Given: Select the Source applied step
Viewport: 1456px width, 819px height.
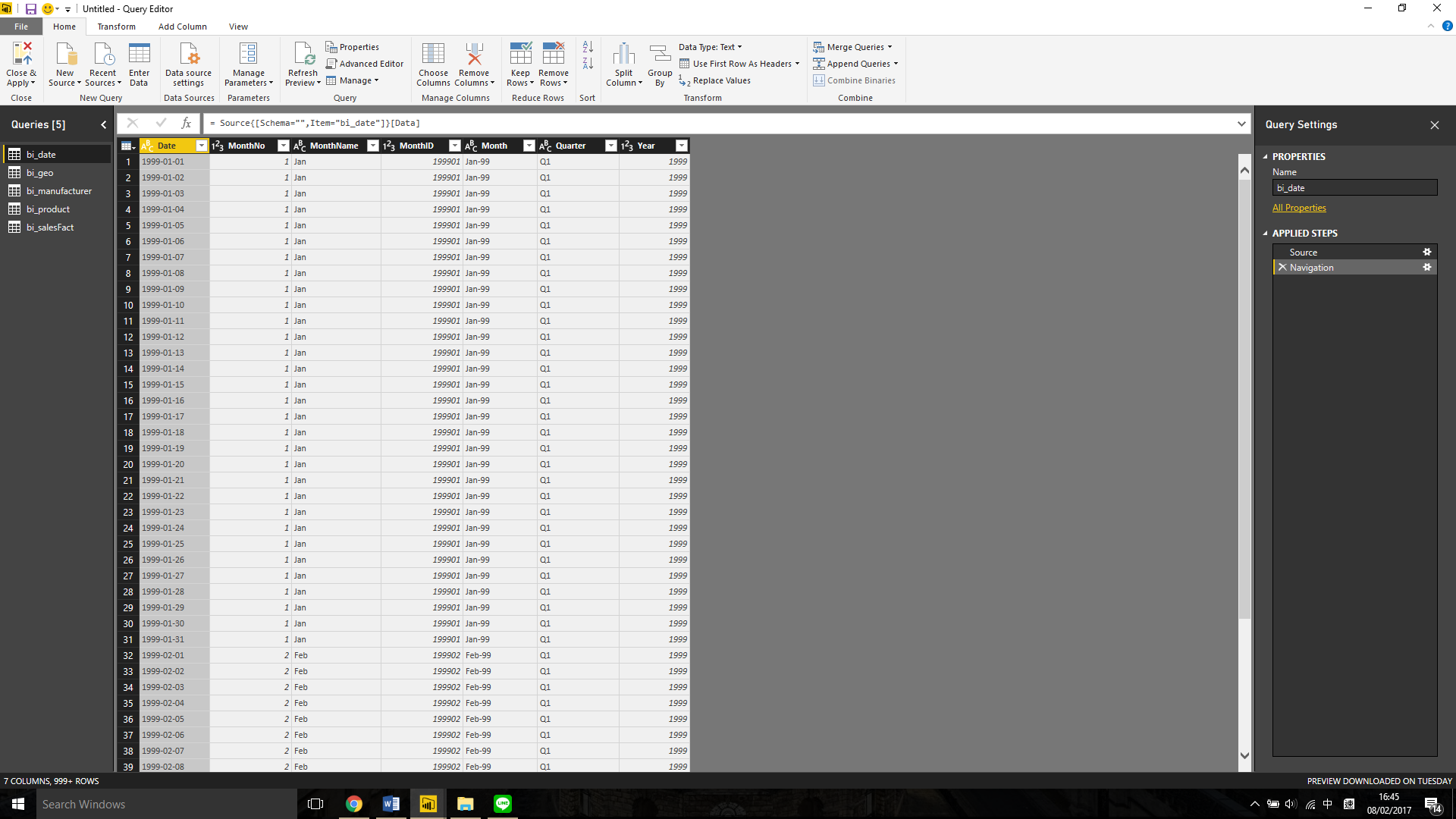Looking at the screenshot, I should (1354, 252).
